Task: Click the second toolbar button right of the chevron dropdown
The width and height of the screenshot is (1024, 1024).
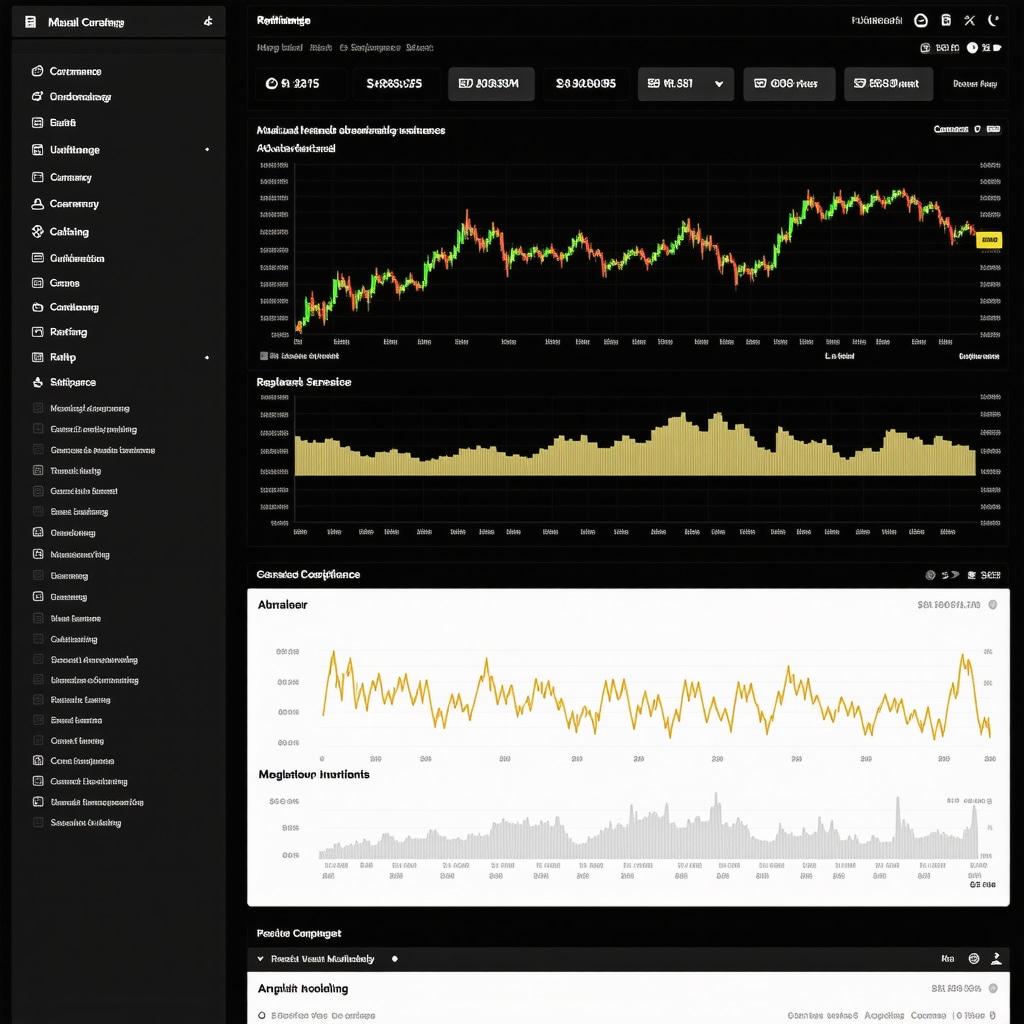Action: tap(888, 84)
